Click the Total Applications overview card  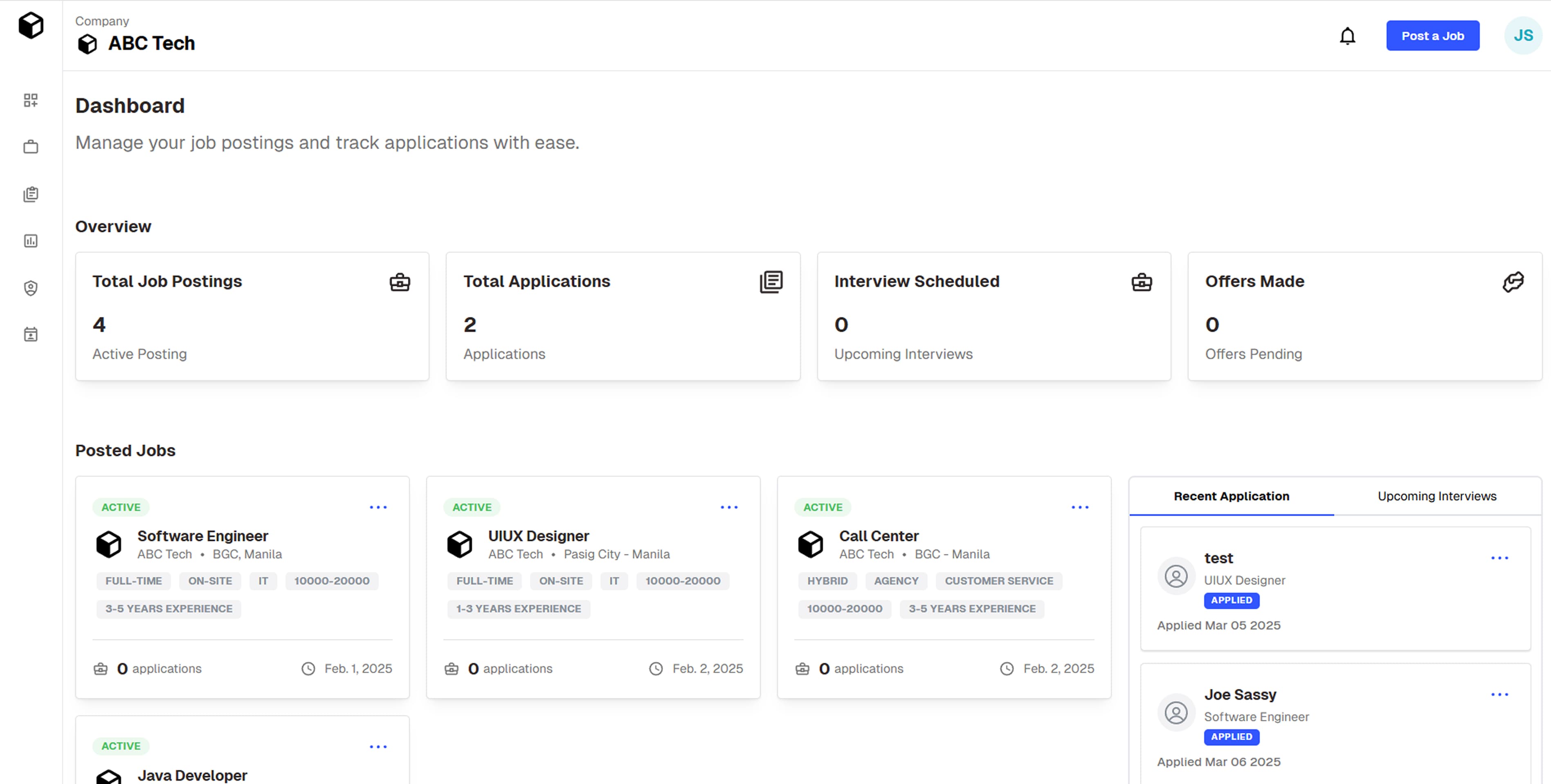pos(623,316)
